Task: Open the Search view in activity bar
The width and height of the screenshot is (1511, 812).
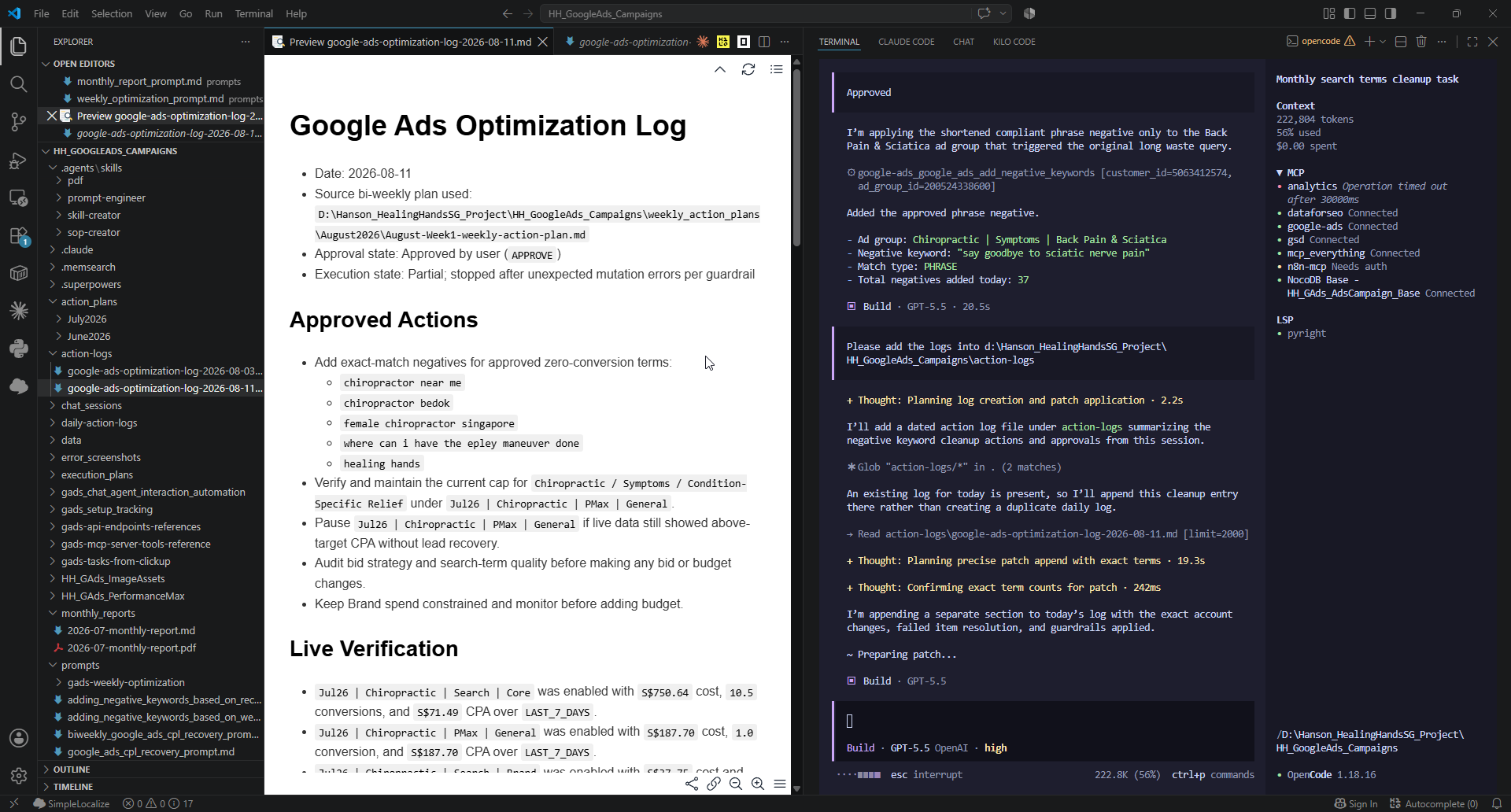Action: (19, 84)
